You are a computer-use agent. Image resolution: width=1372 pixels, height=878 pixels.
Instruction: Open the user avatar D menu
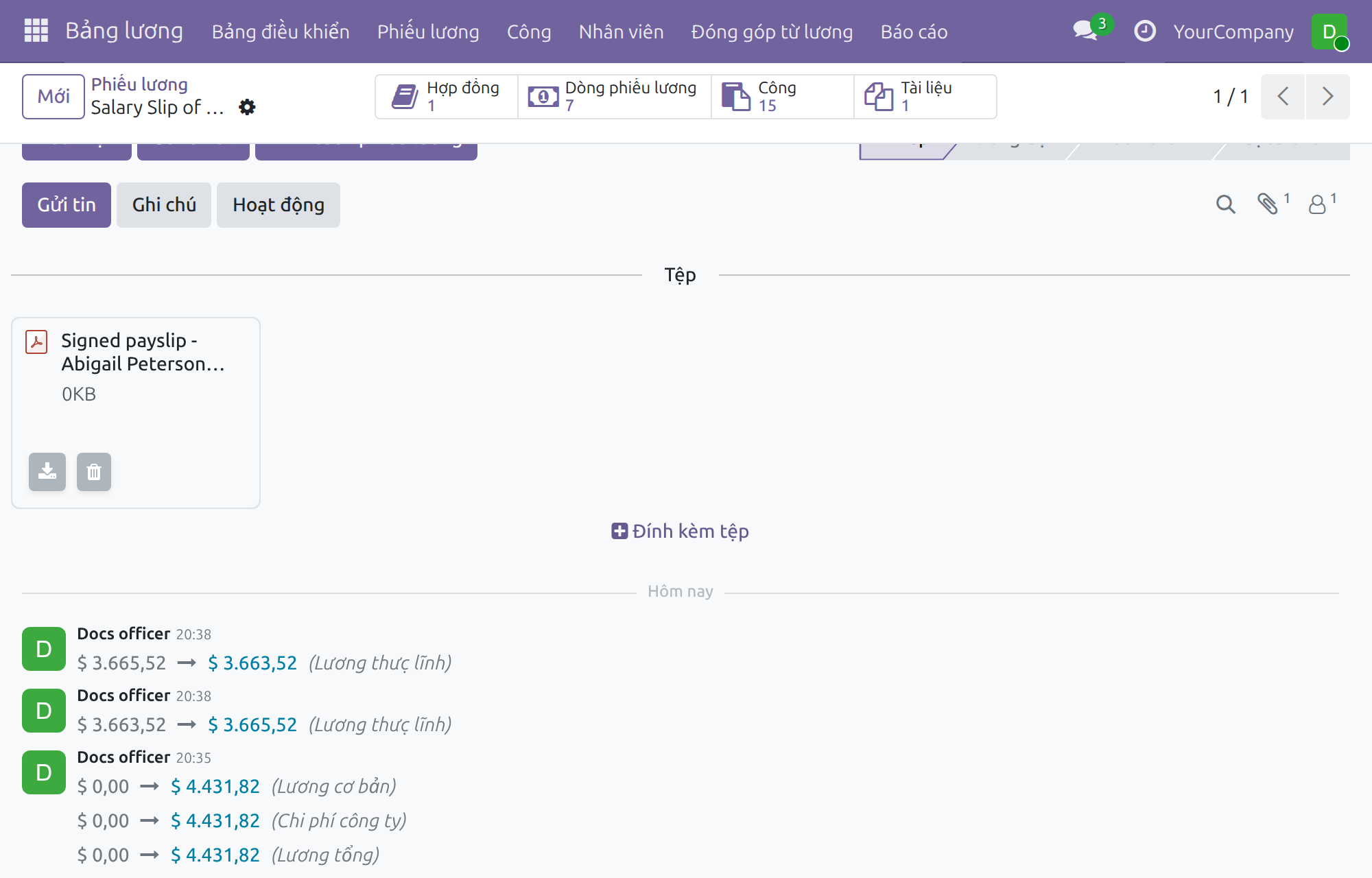[x=1329, y=32]
